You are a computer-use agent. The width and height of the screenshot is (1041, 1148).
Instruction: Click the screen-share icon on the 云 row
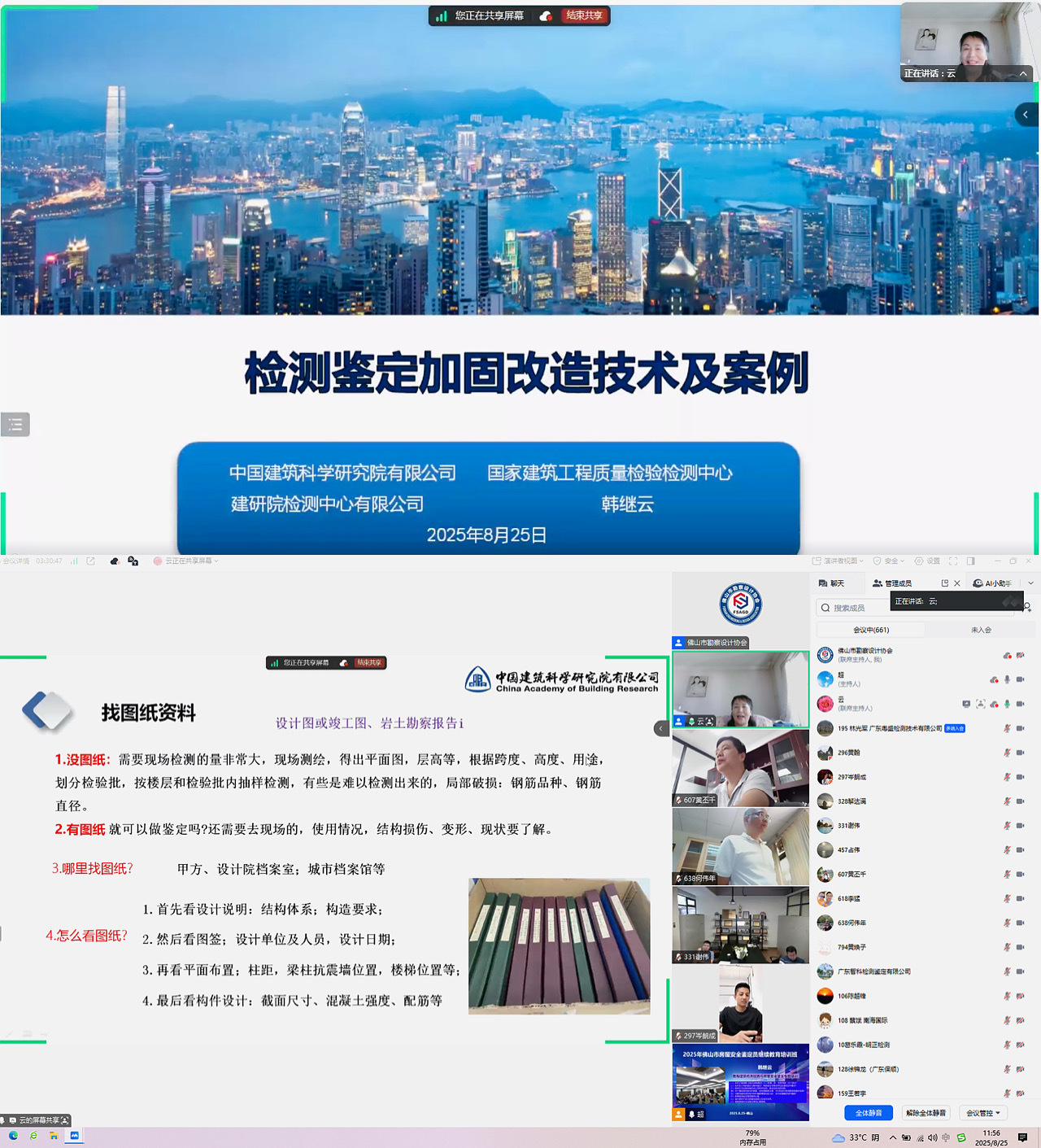[966, 704]
